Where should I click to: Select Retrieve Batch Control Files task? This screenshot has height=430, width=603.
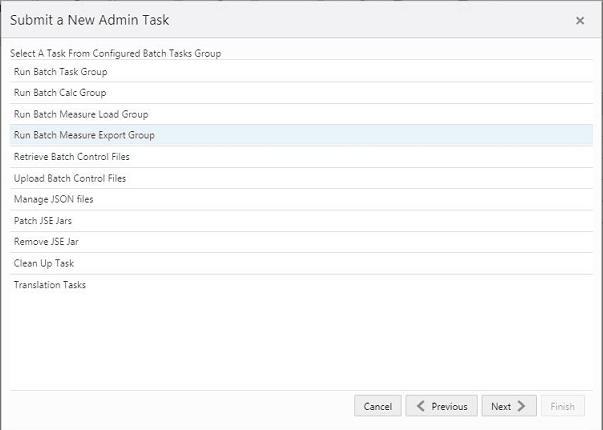coord(72,157)
